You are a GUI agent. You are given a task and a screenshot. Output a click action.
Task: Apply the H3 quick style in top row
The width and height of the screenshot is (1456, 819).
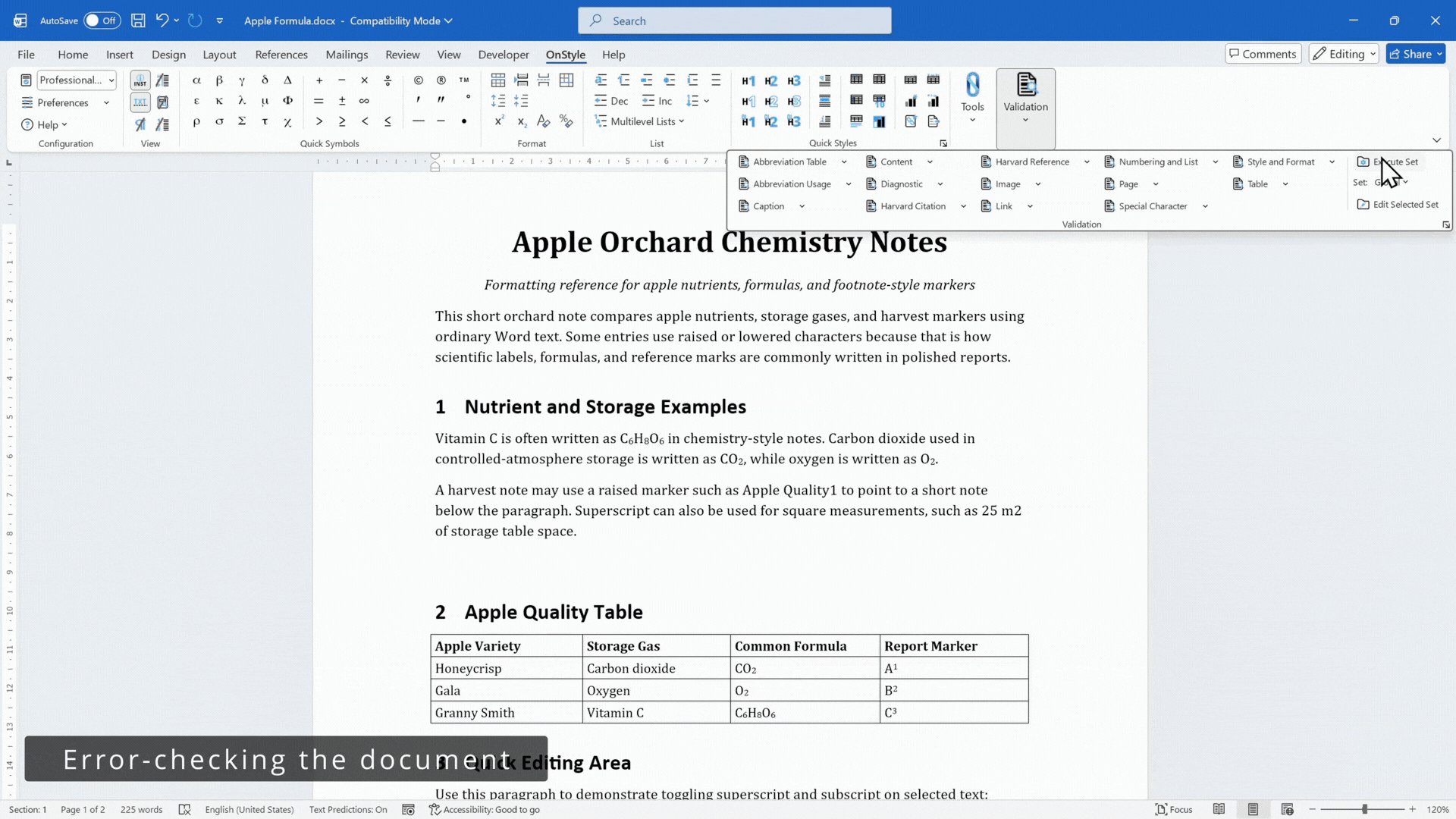point(794,80)
